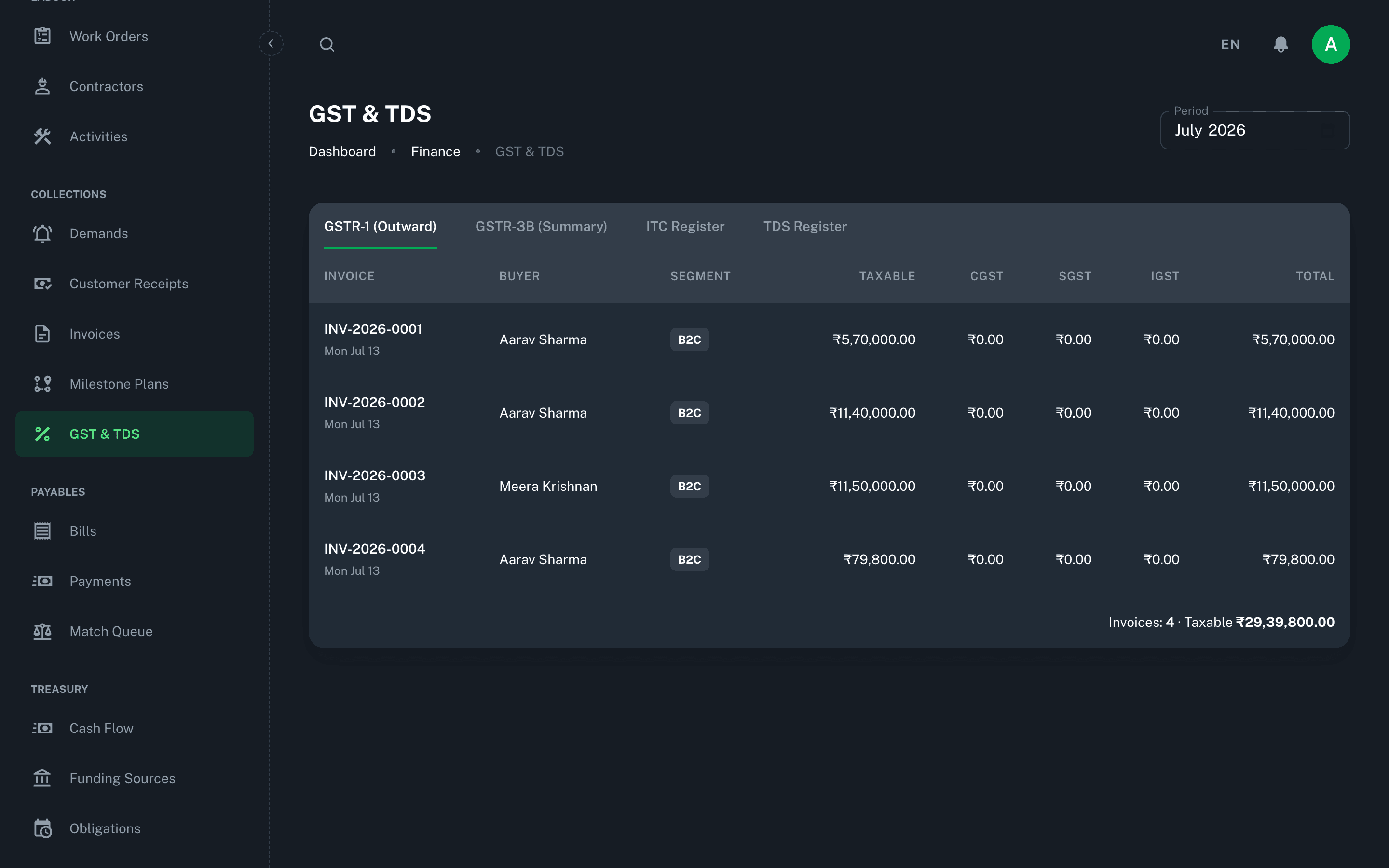Click the Customer Receipts icon
The image size is (1389, 868).
pyautogui.click(x=42, y=284)
